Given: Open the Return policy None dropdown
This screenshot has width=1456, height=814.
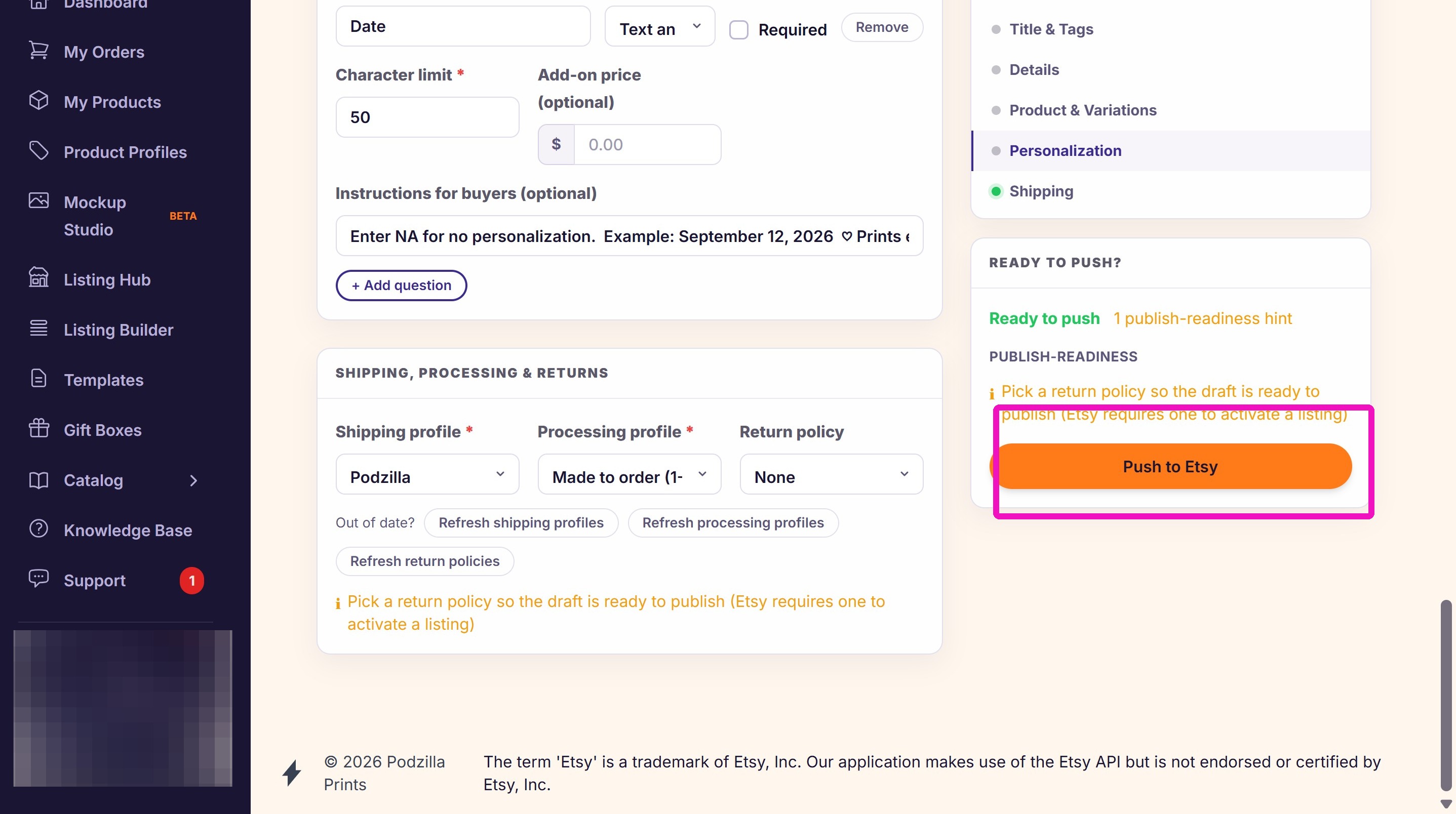Looking at the screenshot, I should pos(832,475).
